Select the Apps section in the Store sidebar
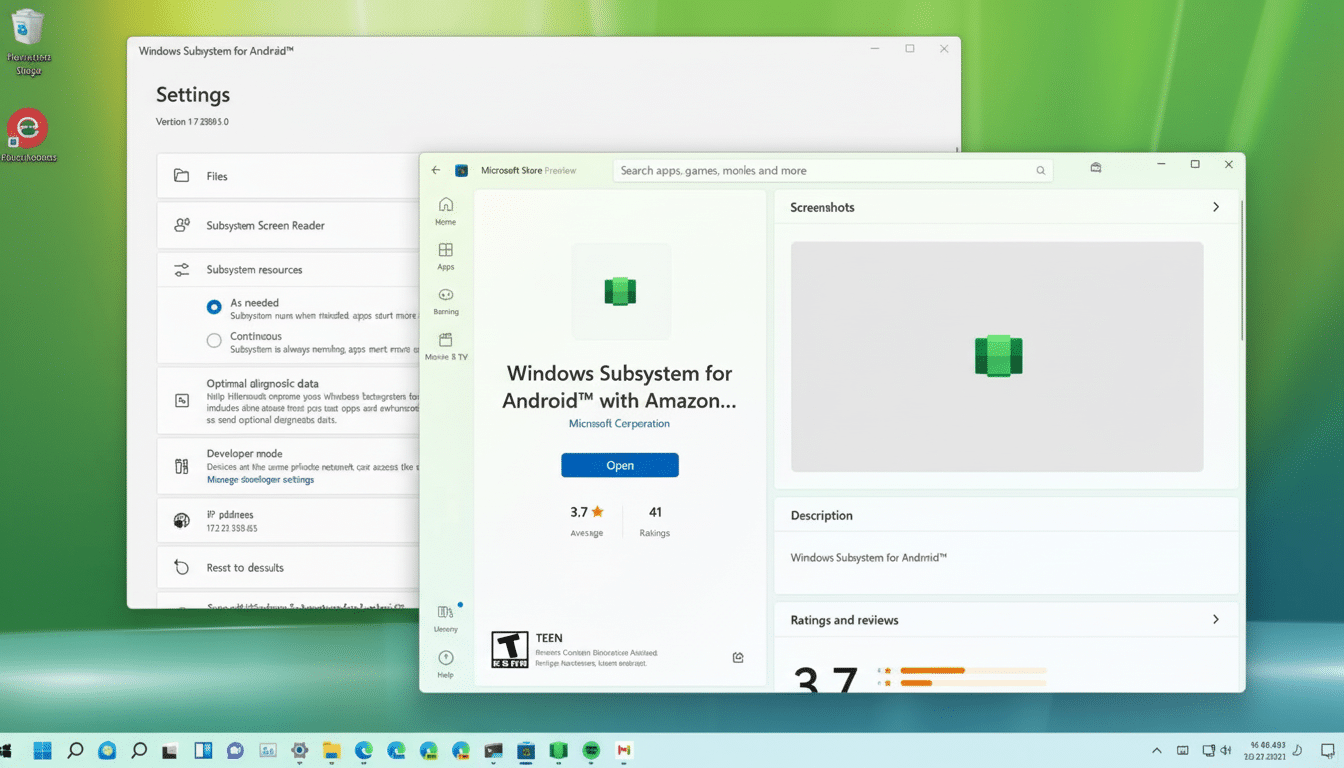The image size is (1344, 768). coord(445,256)
